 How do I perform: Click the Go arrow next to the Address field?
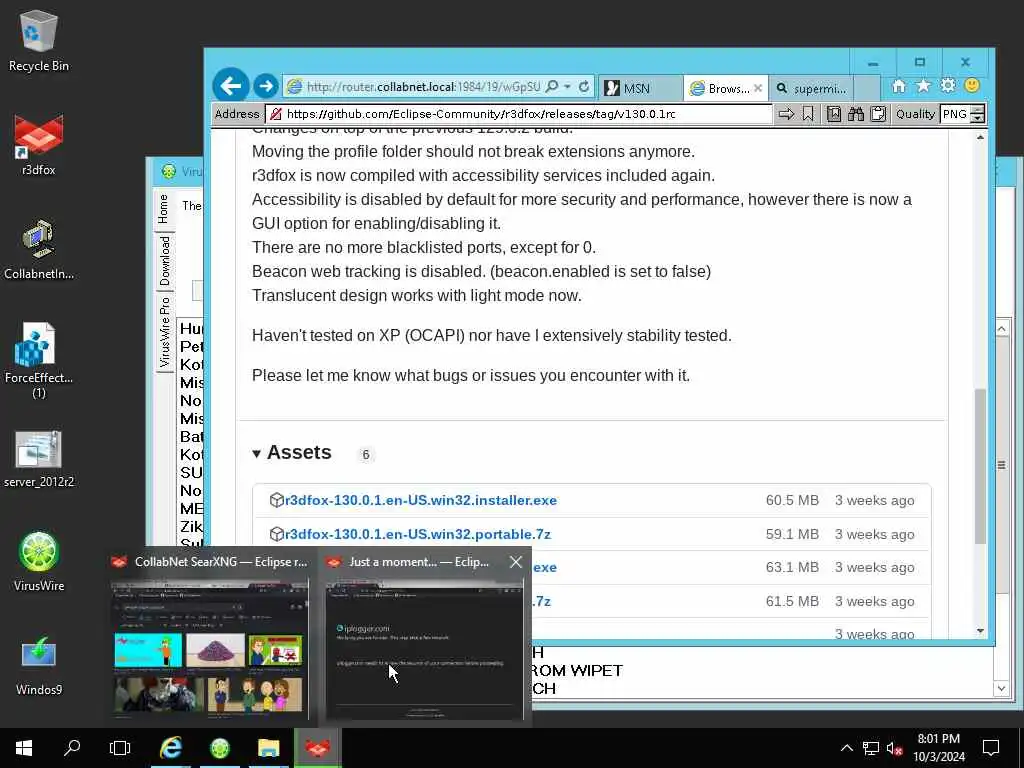(x=786, y=114)
